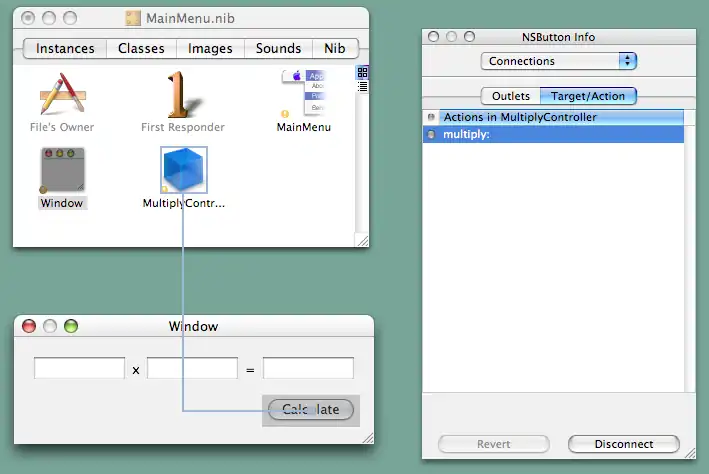Click the MainMenu instance icon
The image size is (709, 474).
[304, 94]
